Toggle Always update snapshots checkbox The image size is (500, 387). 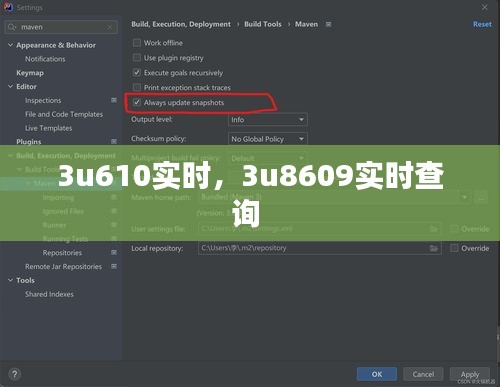point(137,102)
